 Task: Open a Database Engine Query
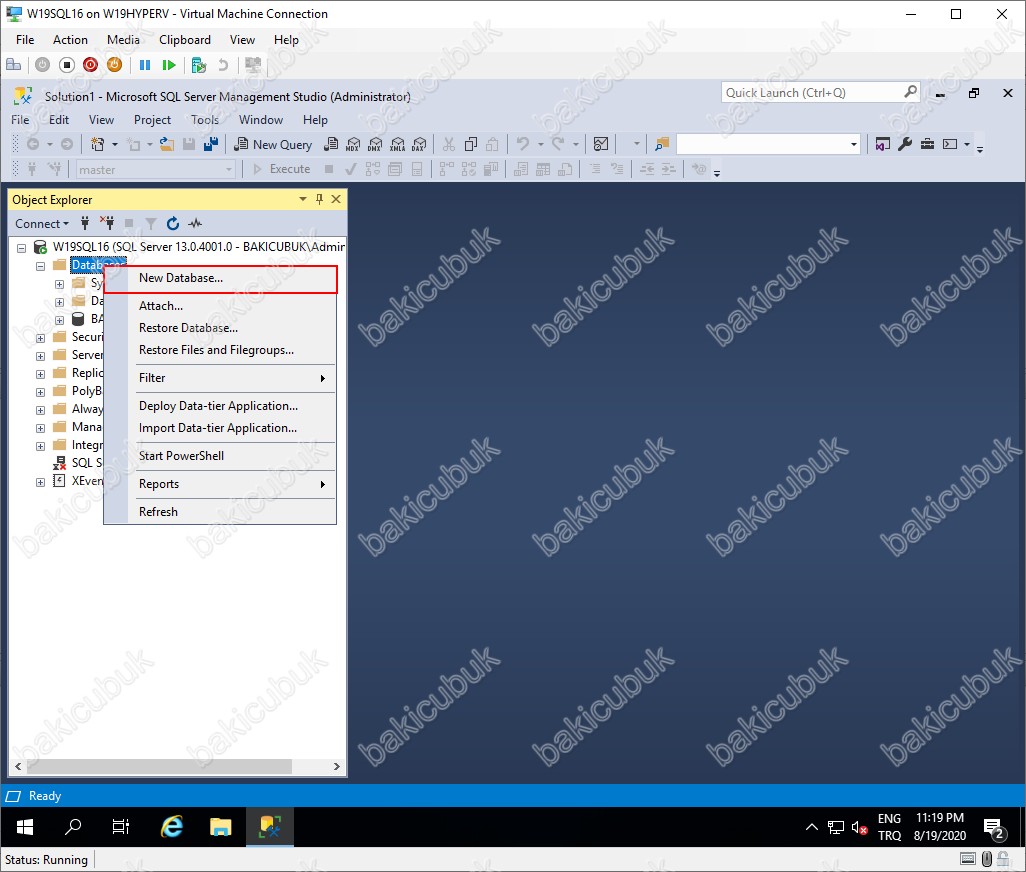click(x=332, y=145)
